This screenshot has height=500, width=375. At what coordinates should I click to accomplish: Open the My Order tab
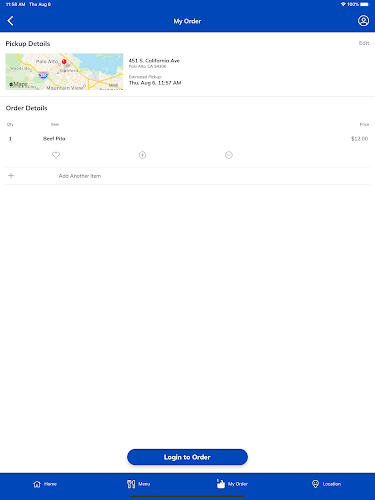[232, 484]
